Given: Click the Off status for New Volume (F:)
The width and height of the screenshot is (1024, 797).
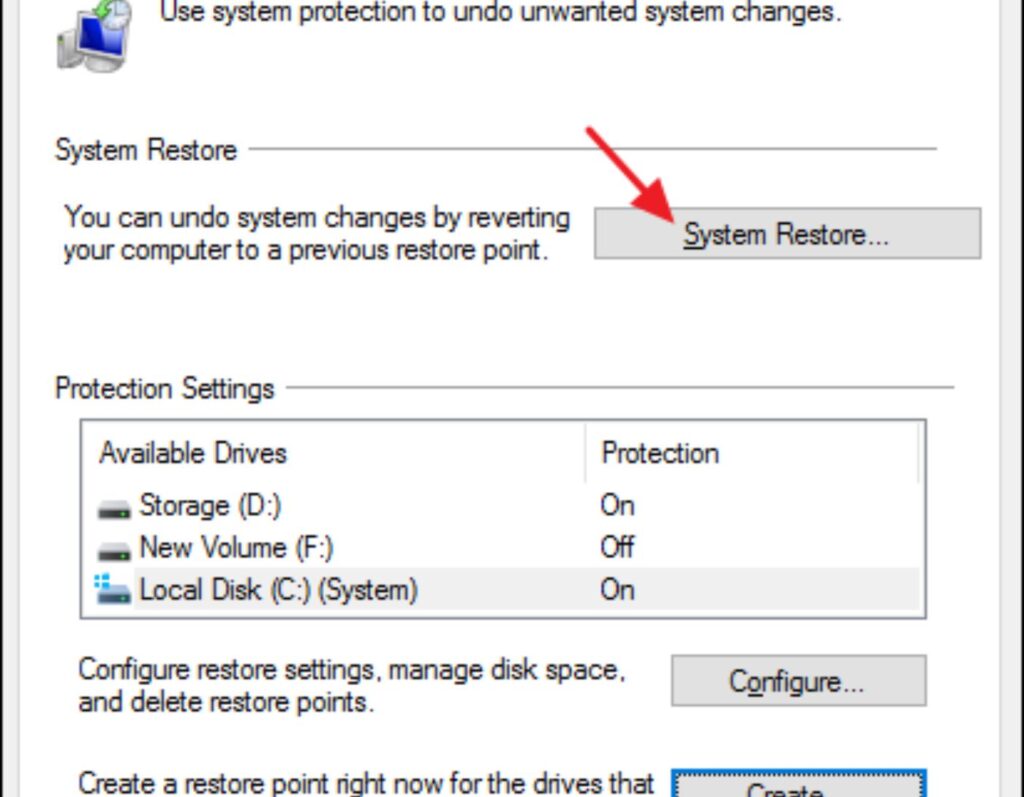Looking at the screenshot, I should pos(617,547).
